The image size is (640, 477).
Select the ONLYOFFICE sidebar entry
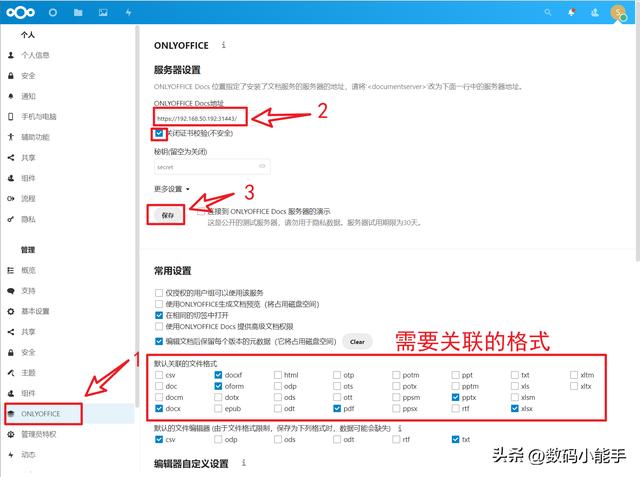[x=67, y=414]
